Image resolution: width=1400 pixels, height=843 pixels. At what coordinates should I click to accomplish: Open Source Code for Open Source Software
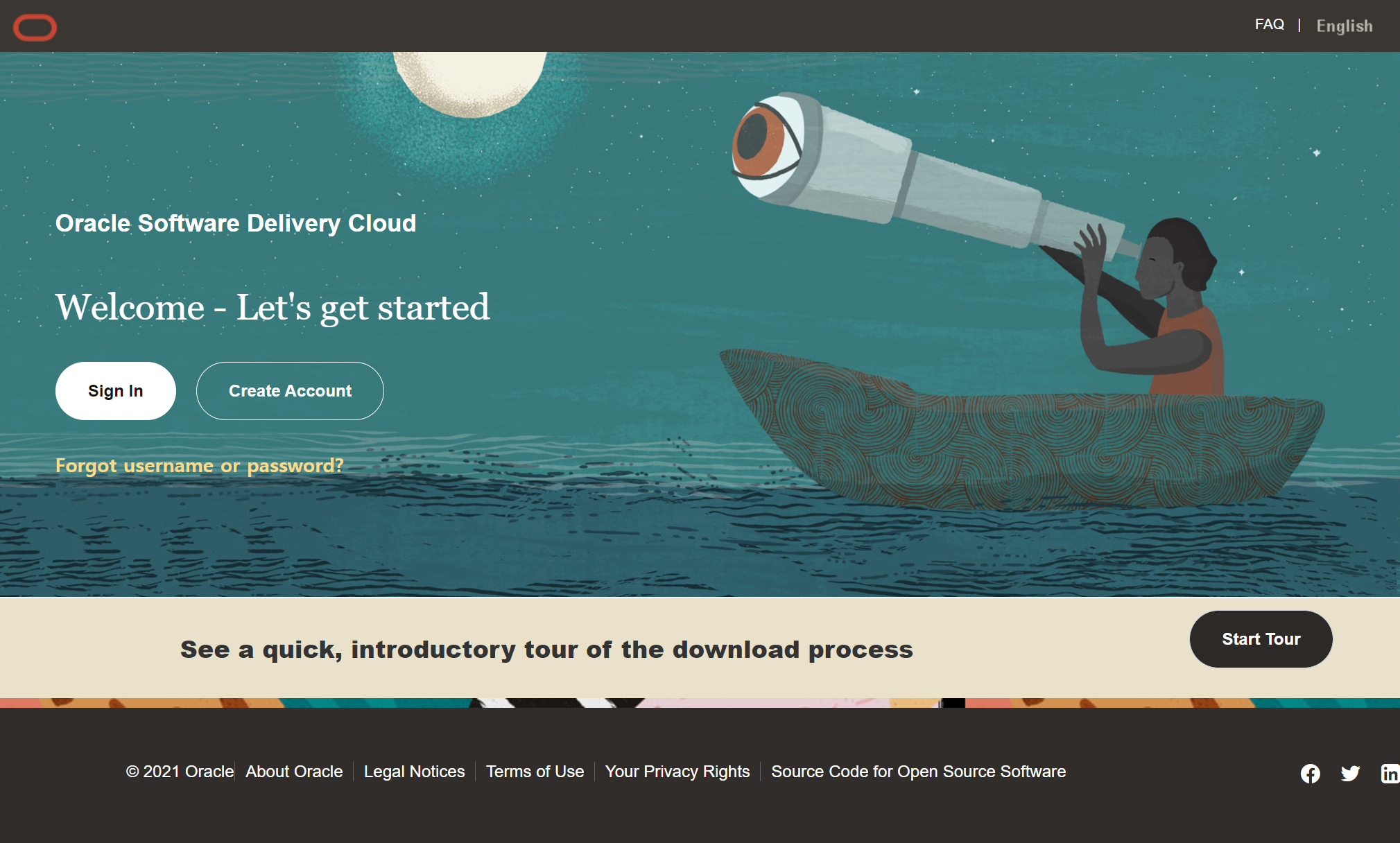coord(918,772)
